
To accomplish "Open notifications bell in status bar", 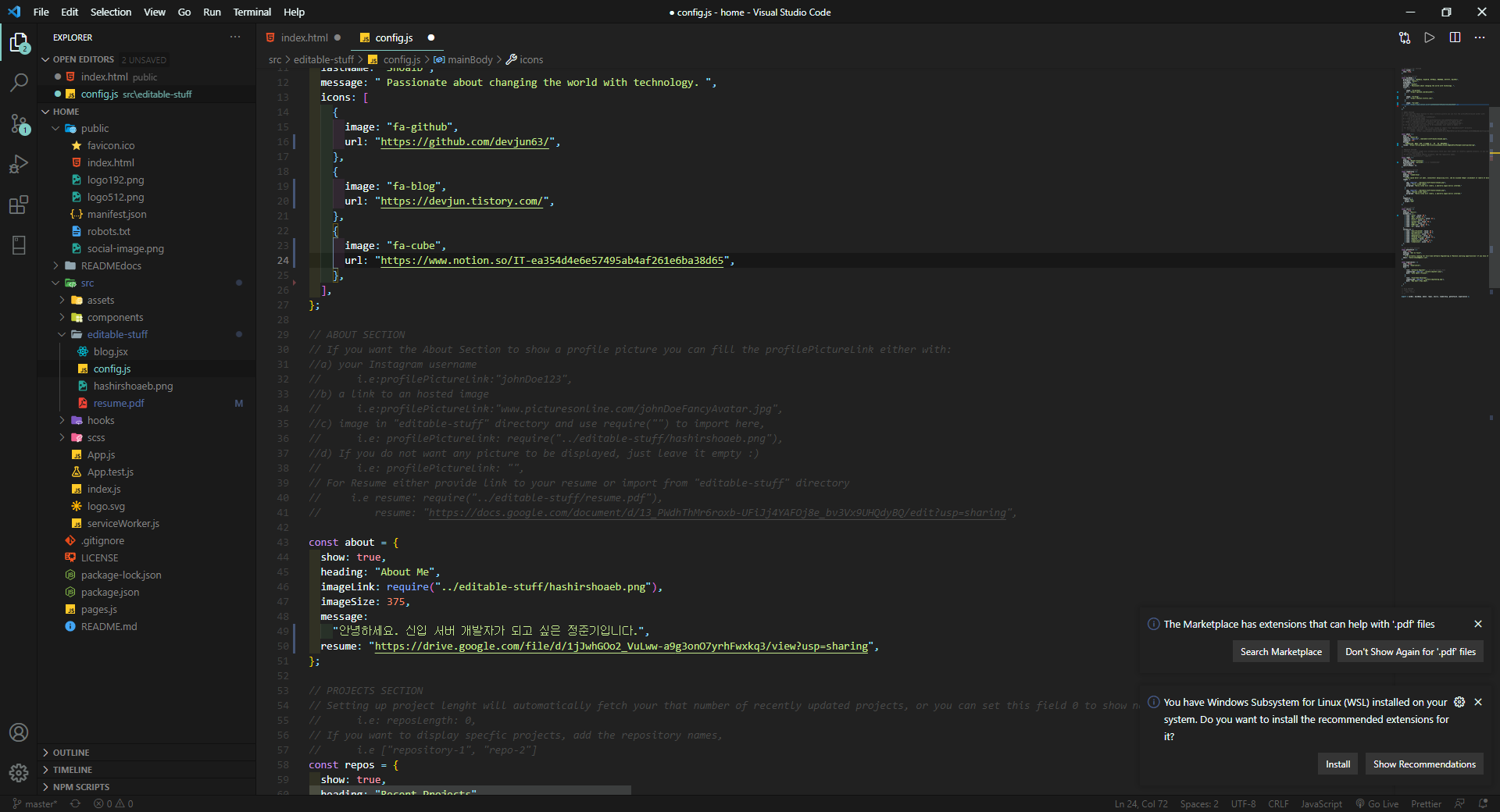I will click(x=1483, y=803).
